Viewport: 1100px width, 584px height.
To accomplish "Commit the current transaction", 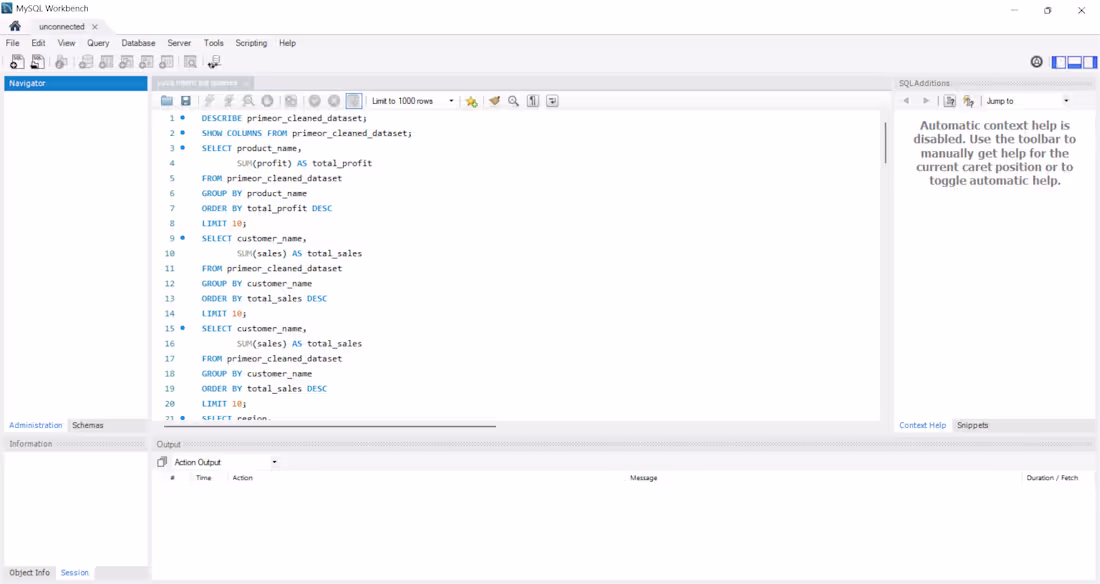I will tap(315, 101).
